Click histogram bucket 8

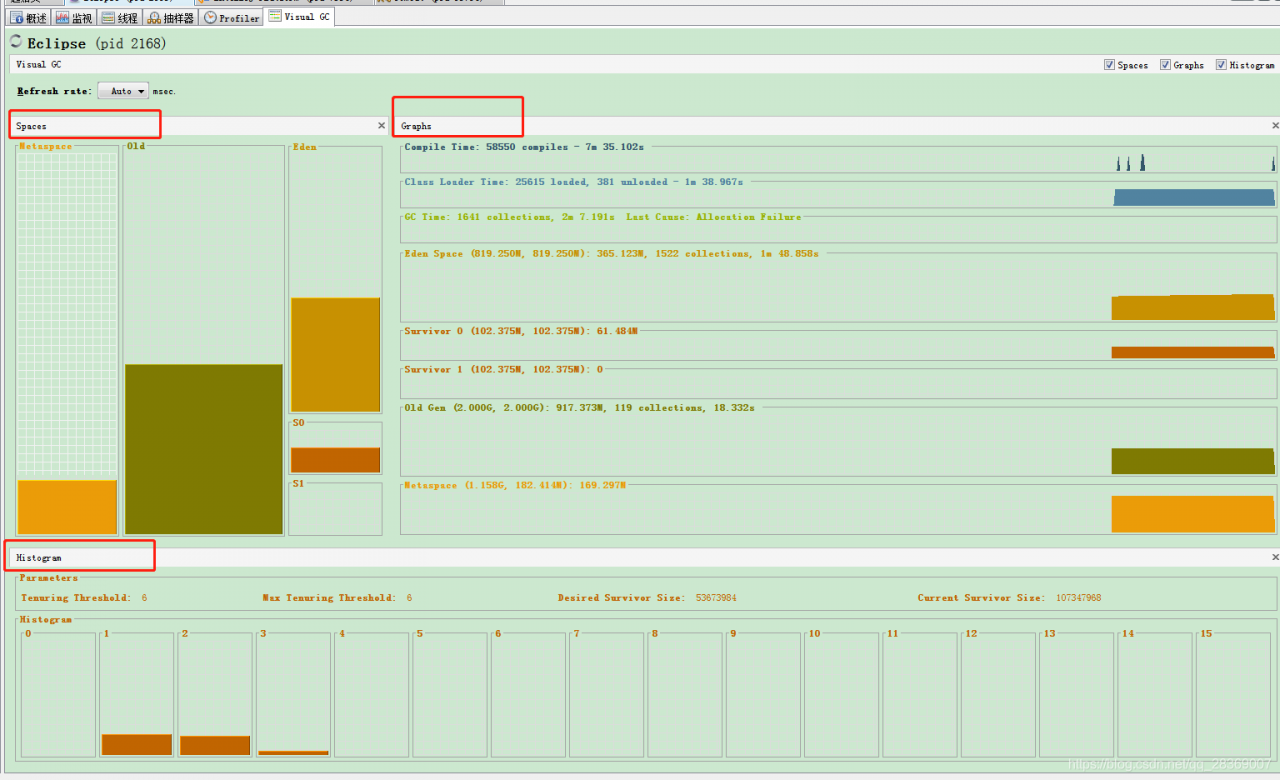pos(685,694)
